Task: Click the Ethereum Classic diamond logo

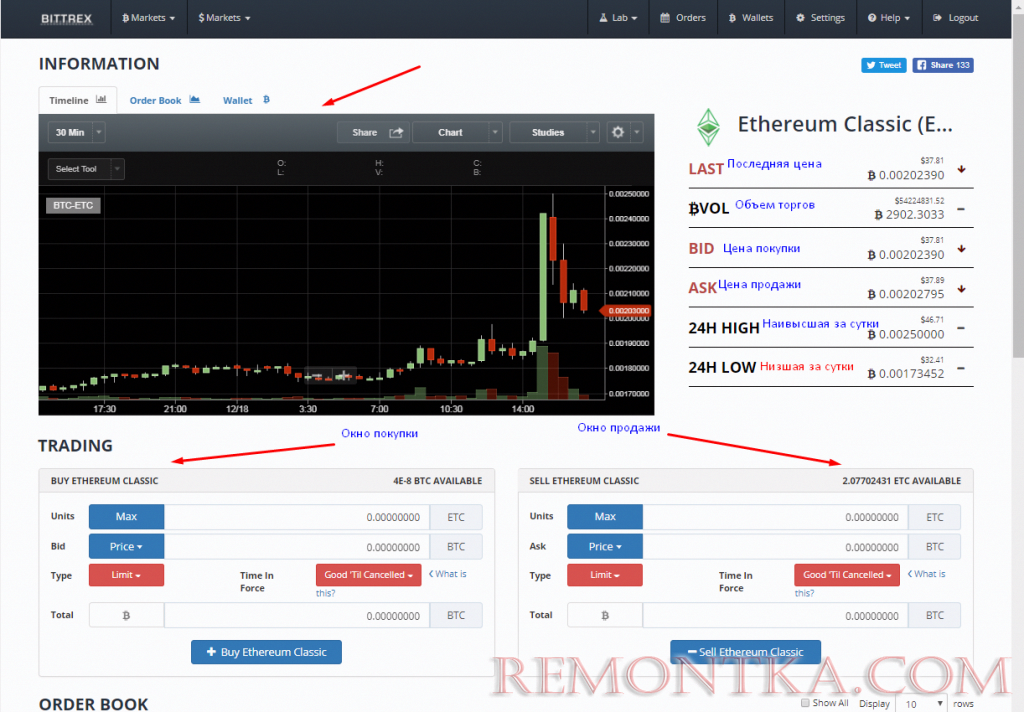Action: (708, 127)
